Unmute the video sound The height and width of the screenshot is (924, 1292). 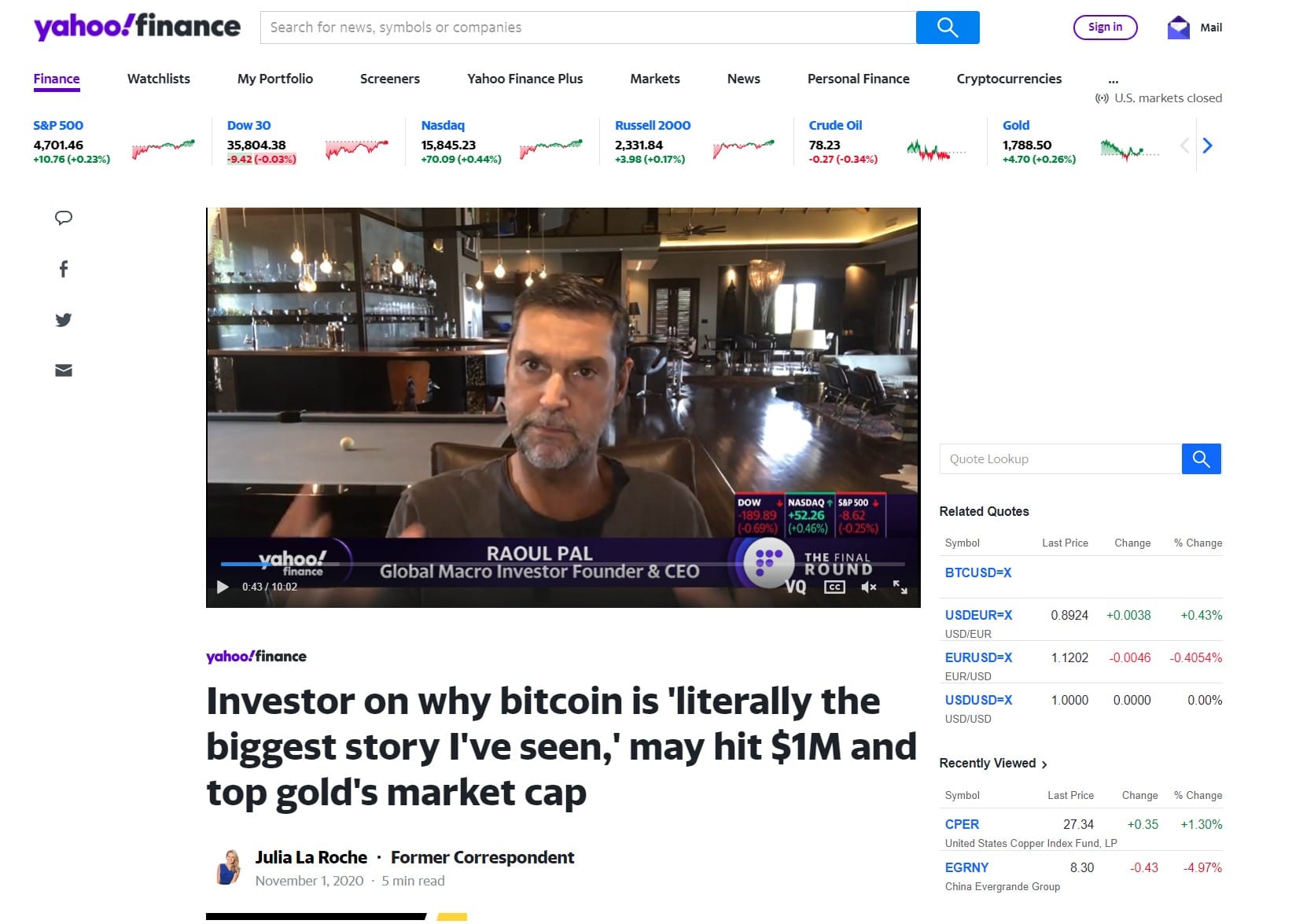(868, 587)
